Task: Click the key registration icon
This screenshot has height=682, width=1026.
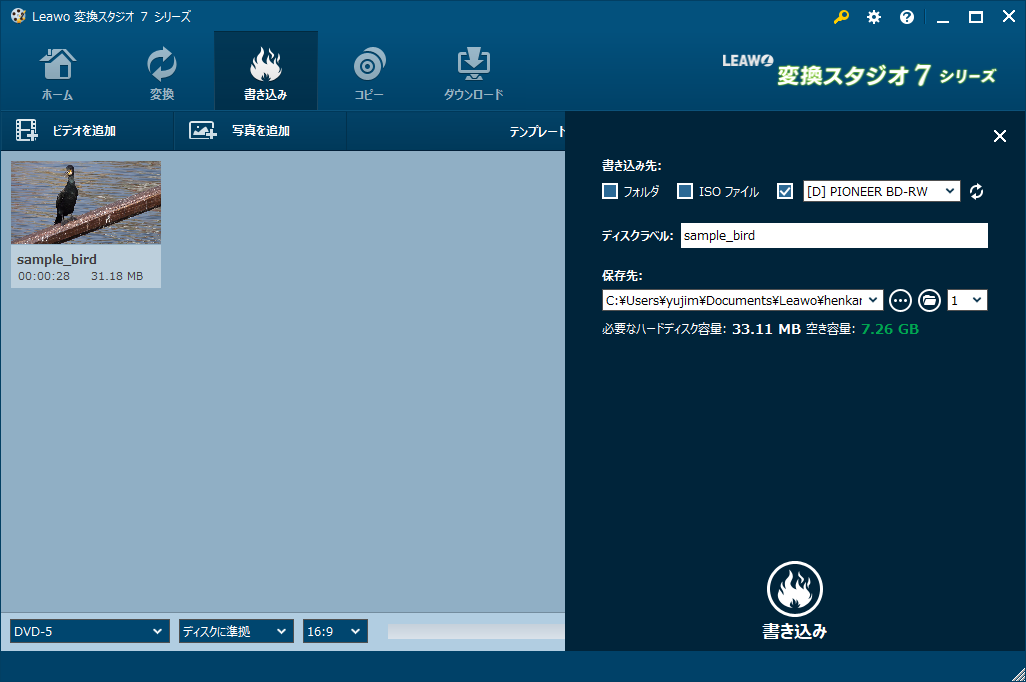Action: coord(841,17)
